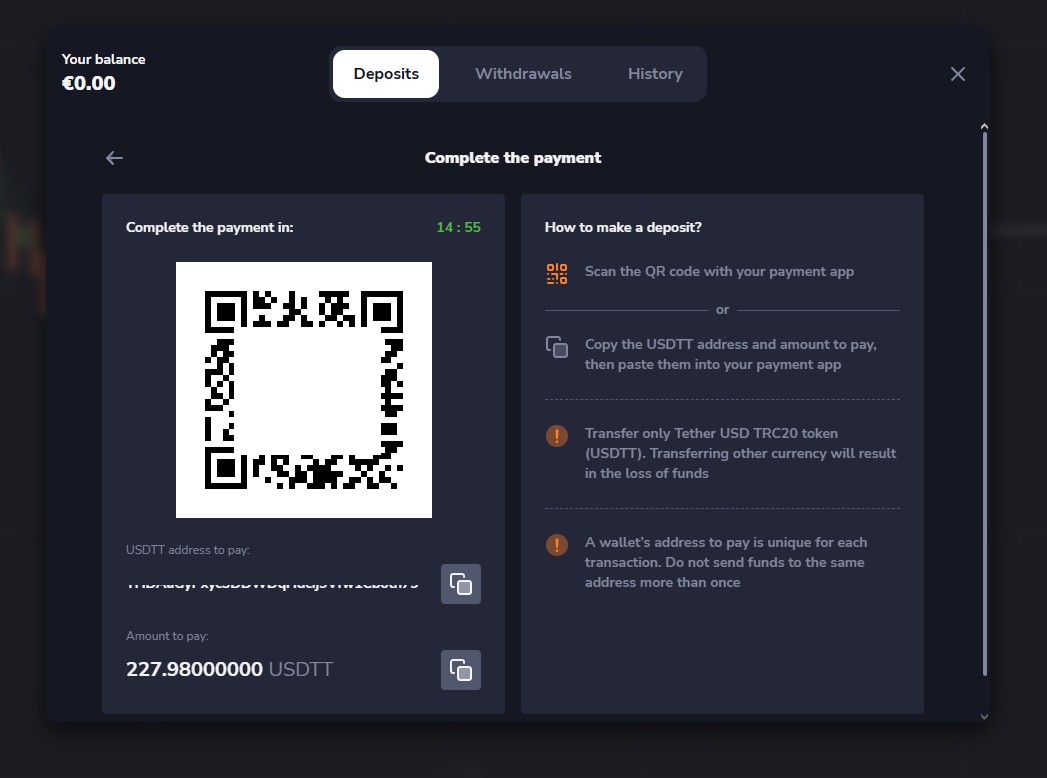Viewport: 1047px width, 778px height.
Task: Click the copy instruction icon
Action: (x=557, y=347)
